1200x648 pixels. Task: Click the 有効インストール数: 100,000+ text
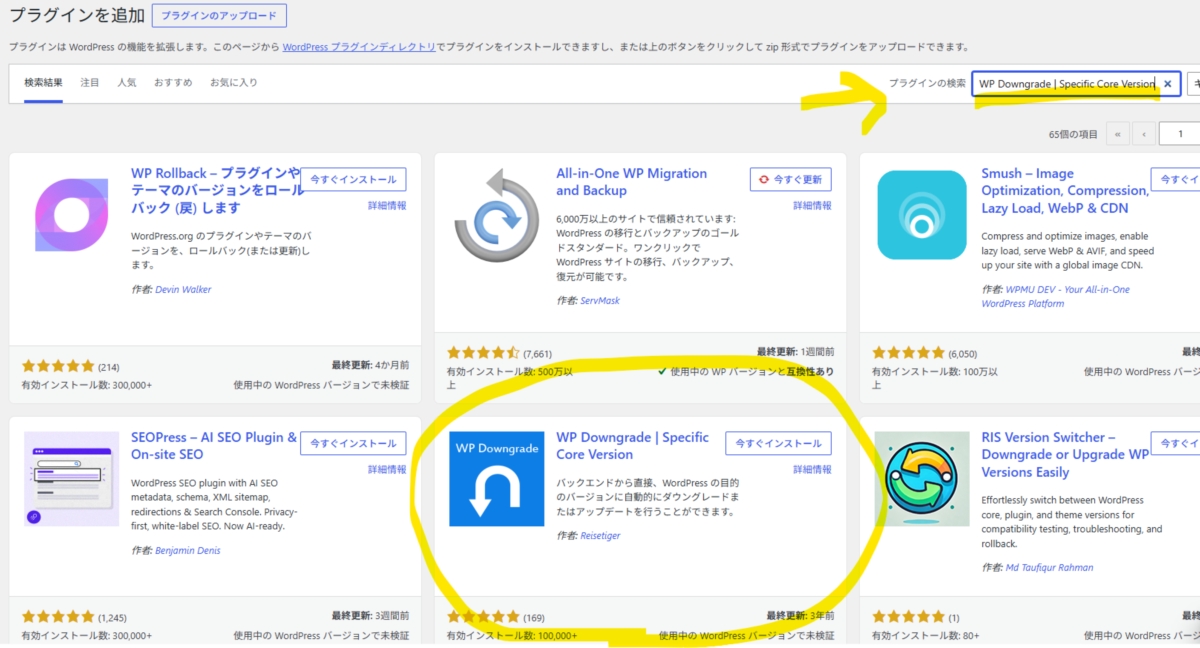(512, 635)
